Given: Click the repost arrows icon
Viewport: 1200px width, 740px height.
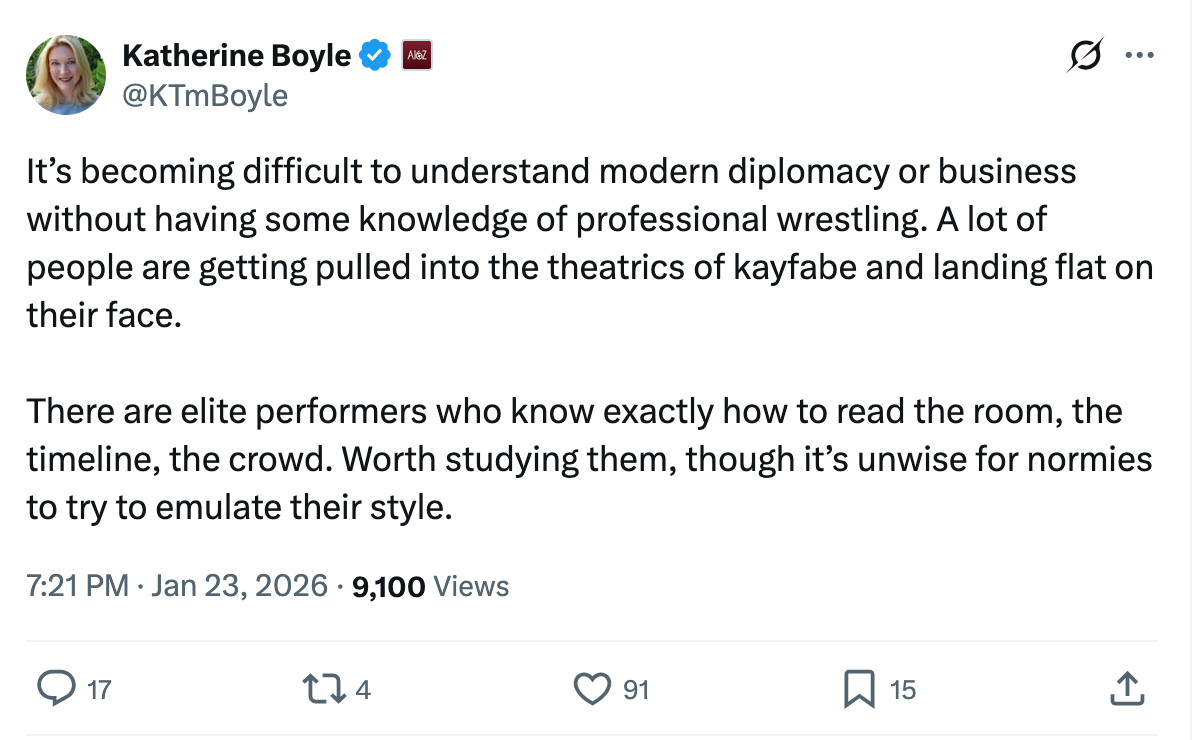Looking at the screenshot, I should coord(321,688).
